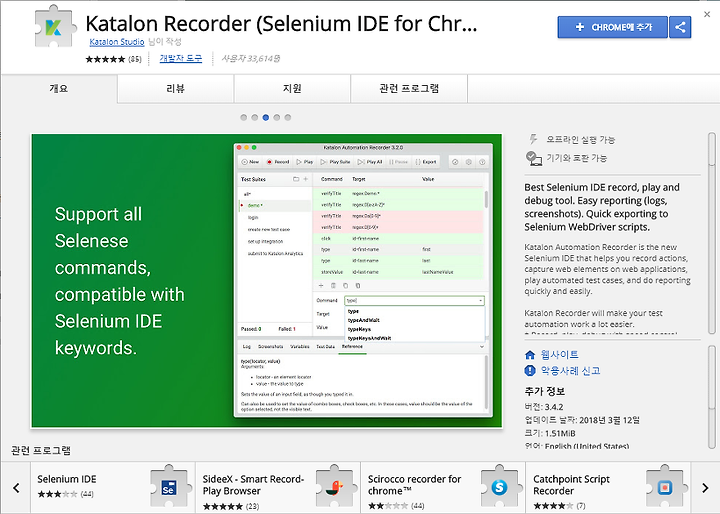Add the extension to Chrome
Image resolution: width=720 pixels, height=514 pixels.
pyautogui.click(x=612, y=27)
